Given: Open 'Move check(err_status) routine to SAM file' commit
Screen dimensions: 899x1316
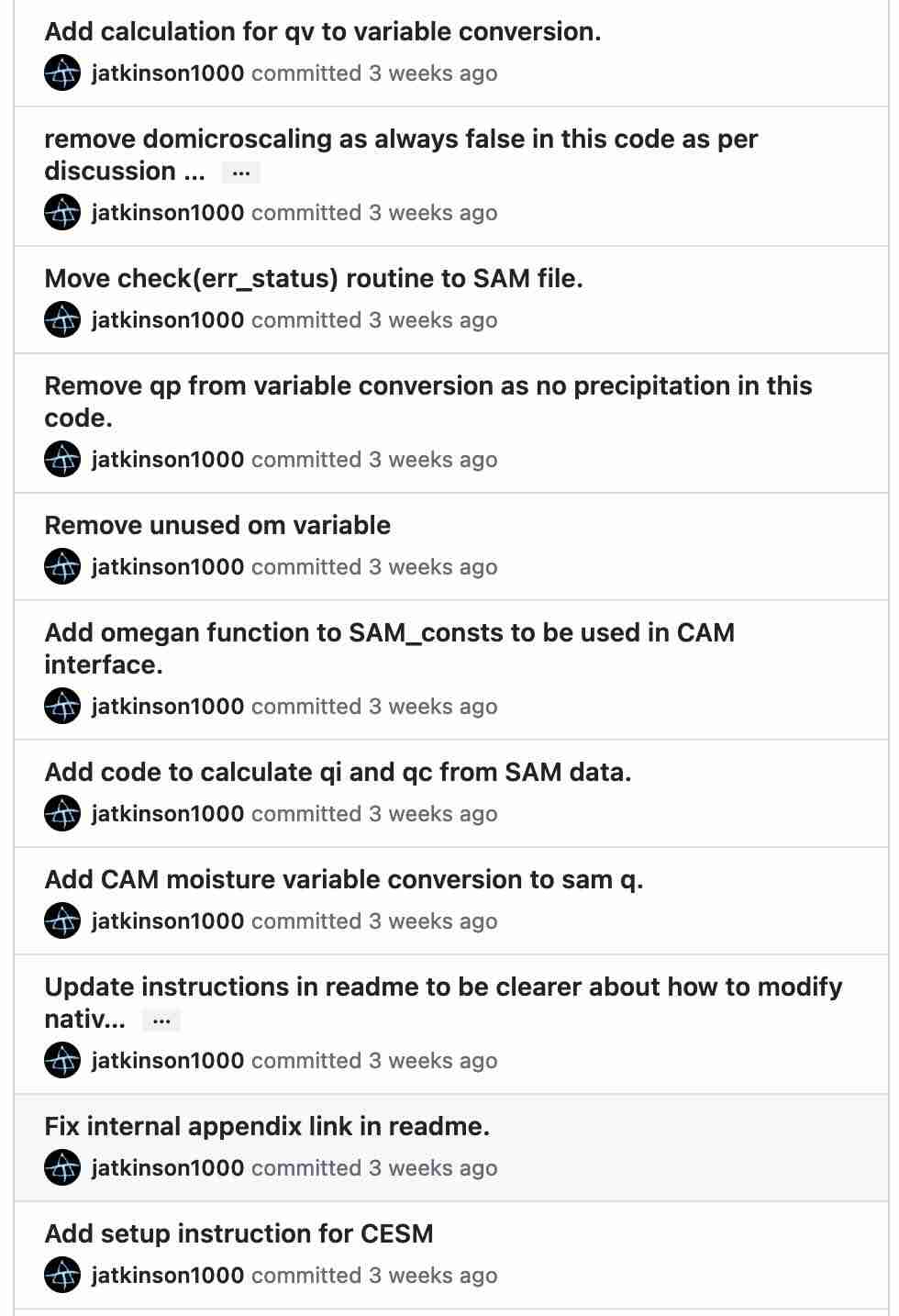Looking at the screenshot, I should (313, 279).
